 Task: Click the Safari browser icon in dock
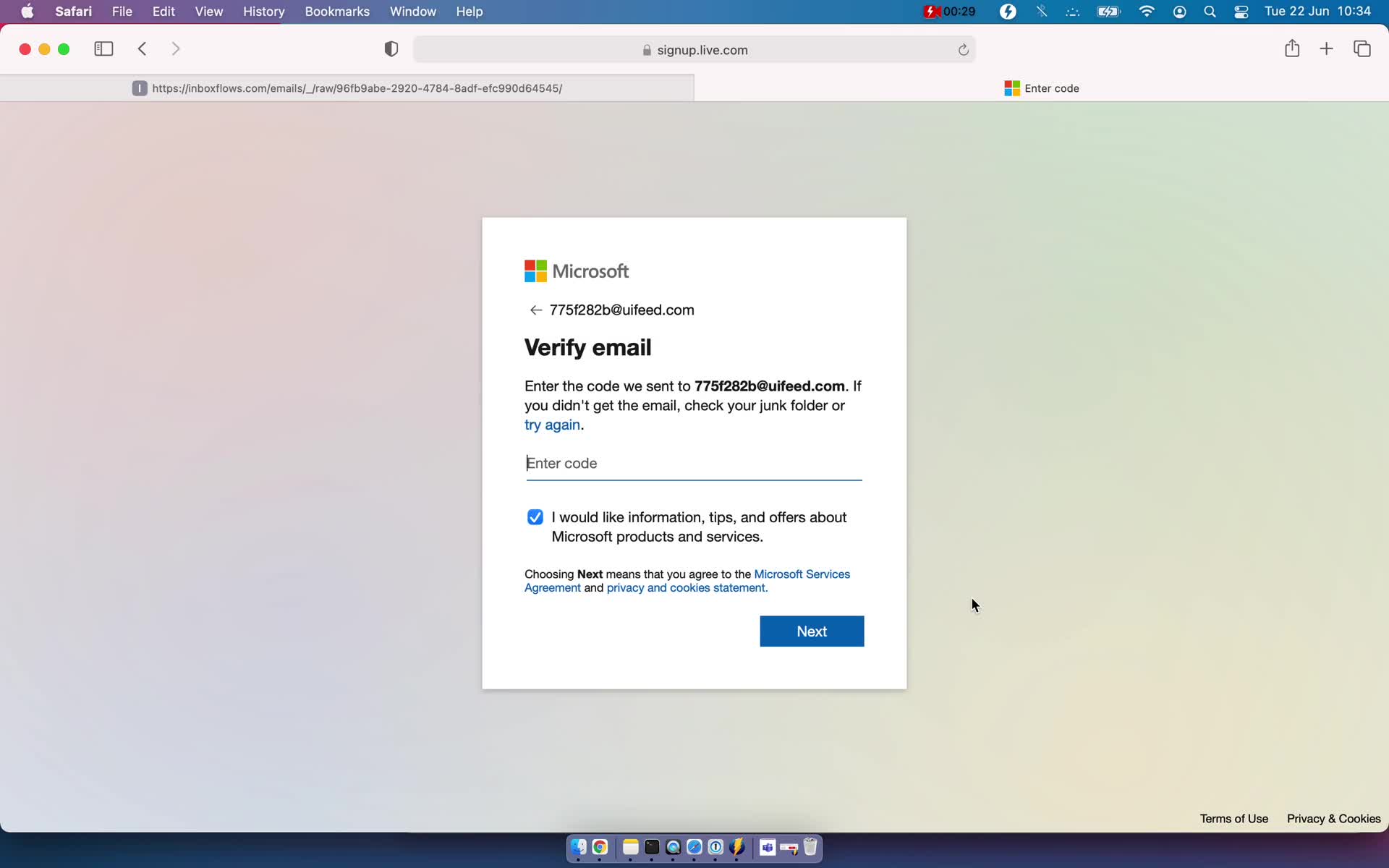click(694, 848)
